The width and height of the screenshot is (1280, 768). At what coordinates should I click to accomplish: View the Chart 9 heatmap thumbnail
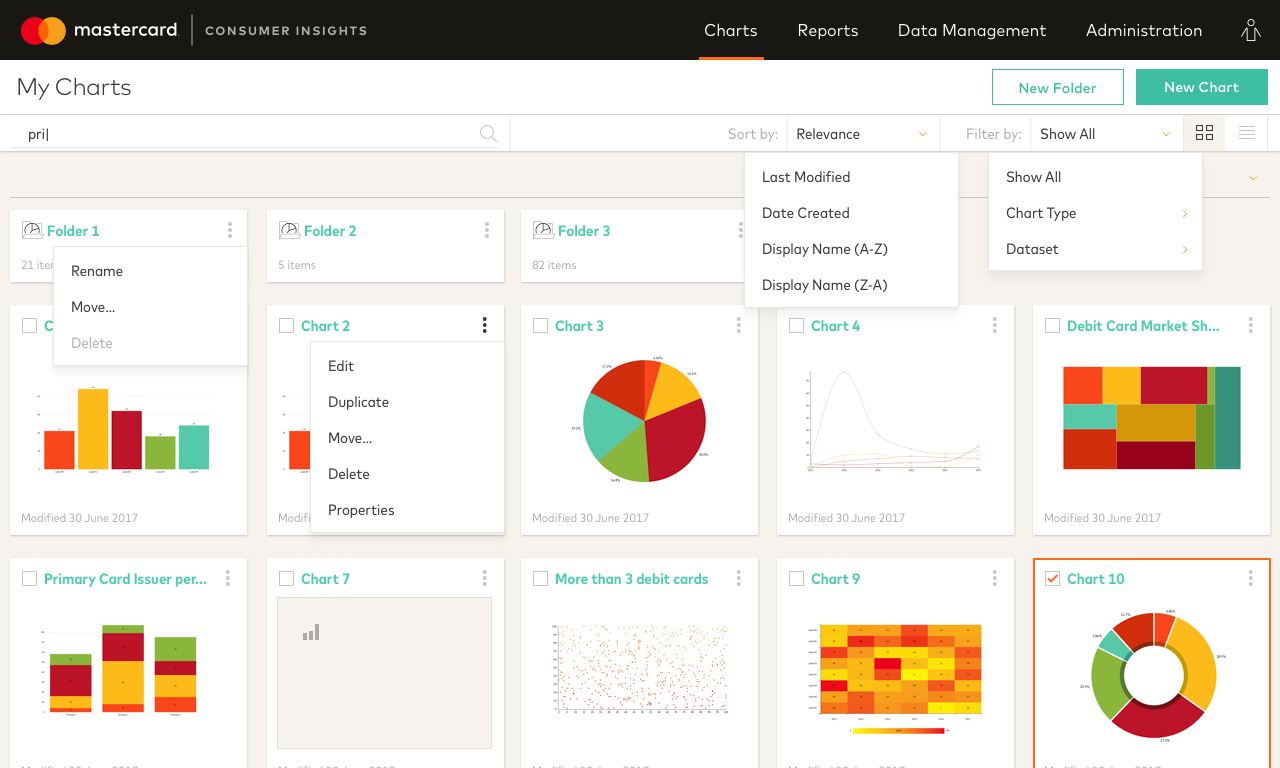click(895, 668)
